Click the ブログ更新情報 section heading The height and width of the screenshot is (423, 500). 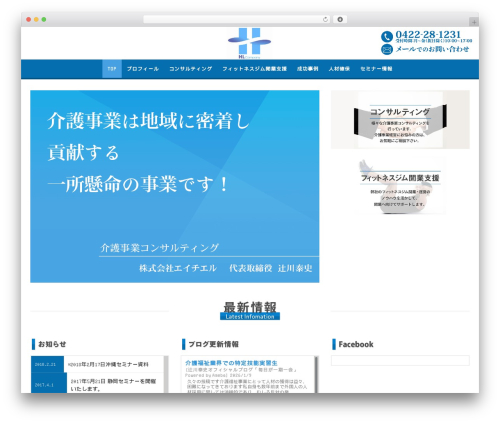click(214, 344)
